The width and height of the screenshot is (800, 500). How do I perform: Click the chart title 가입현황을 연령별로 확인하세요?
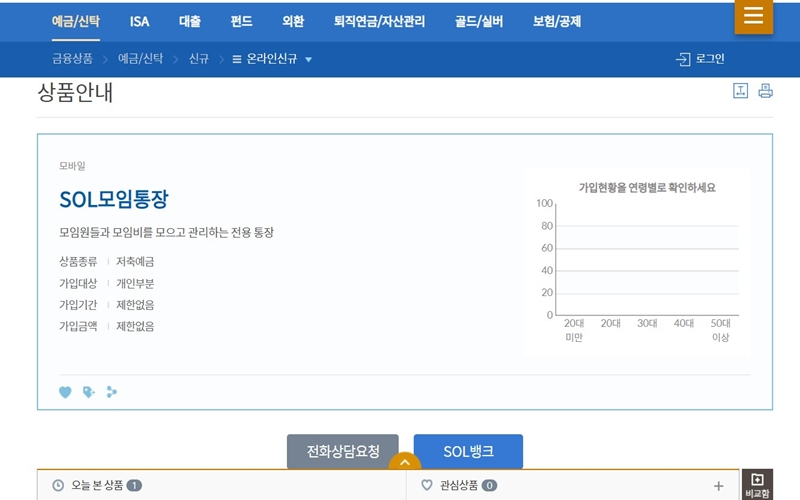[647, 188]
